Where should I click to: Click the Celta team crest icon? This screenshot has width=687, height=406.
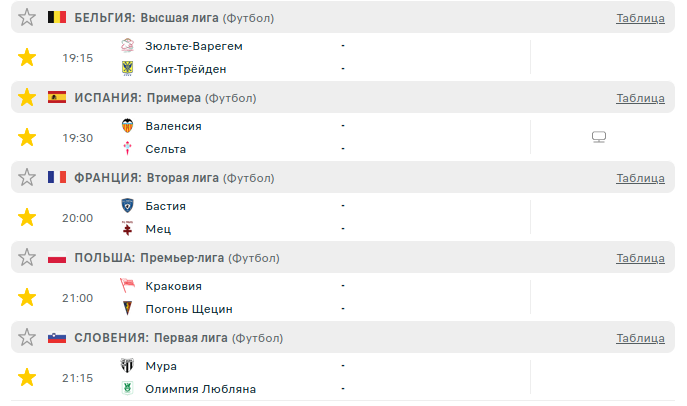(x=128, y=149)
